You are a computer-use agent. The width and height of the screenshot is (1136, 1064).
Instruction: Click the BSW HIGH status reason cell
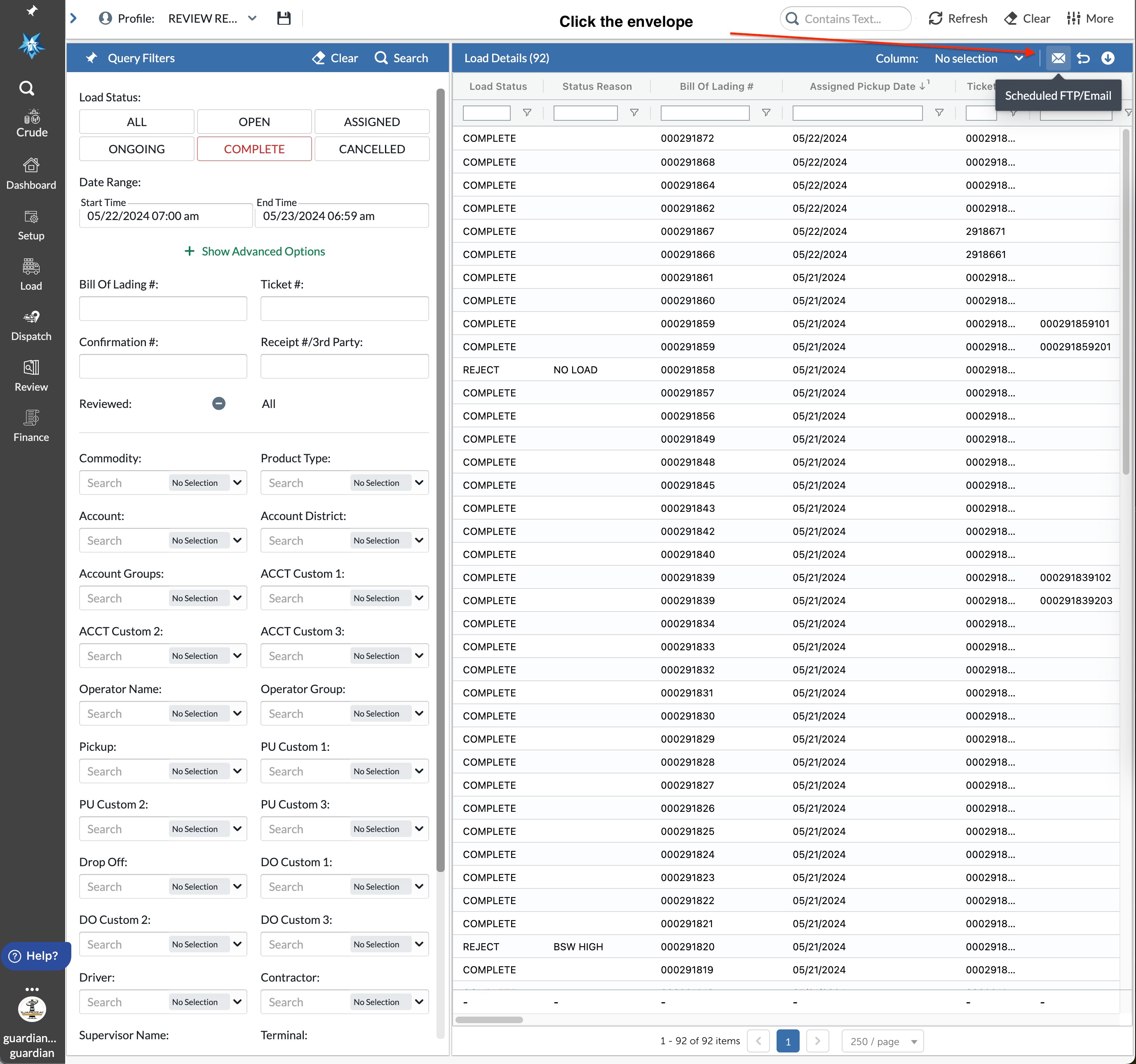click(578, 946)
